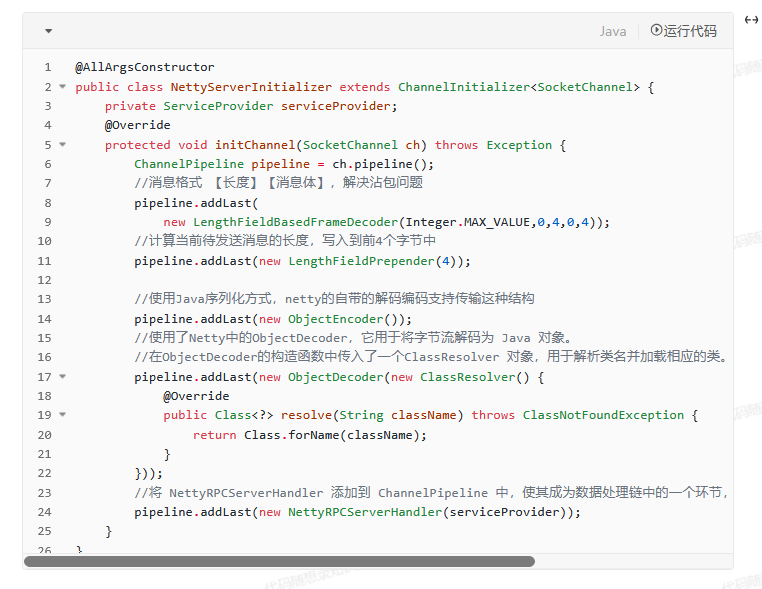Toggle code width with the arrows icon

(751, 20)
